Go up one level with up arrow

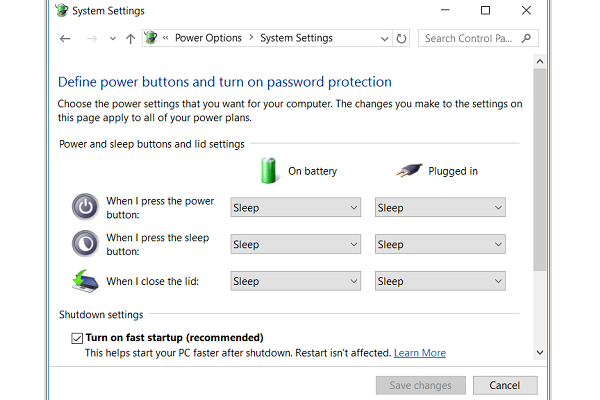130,38
